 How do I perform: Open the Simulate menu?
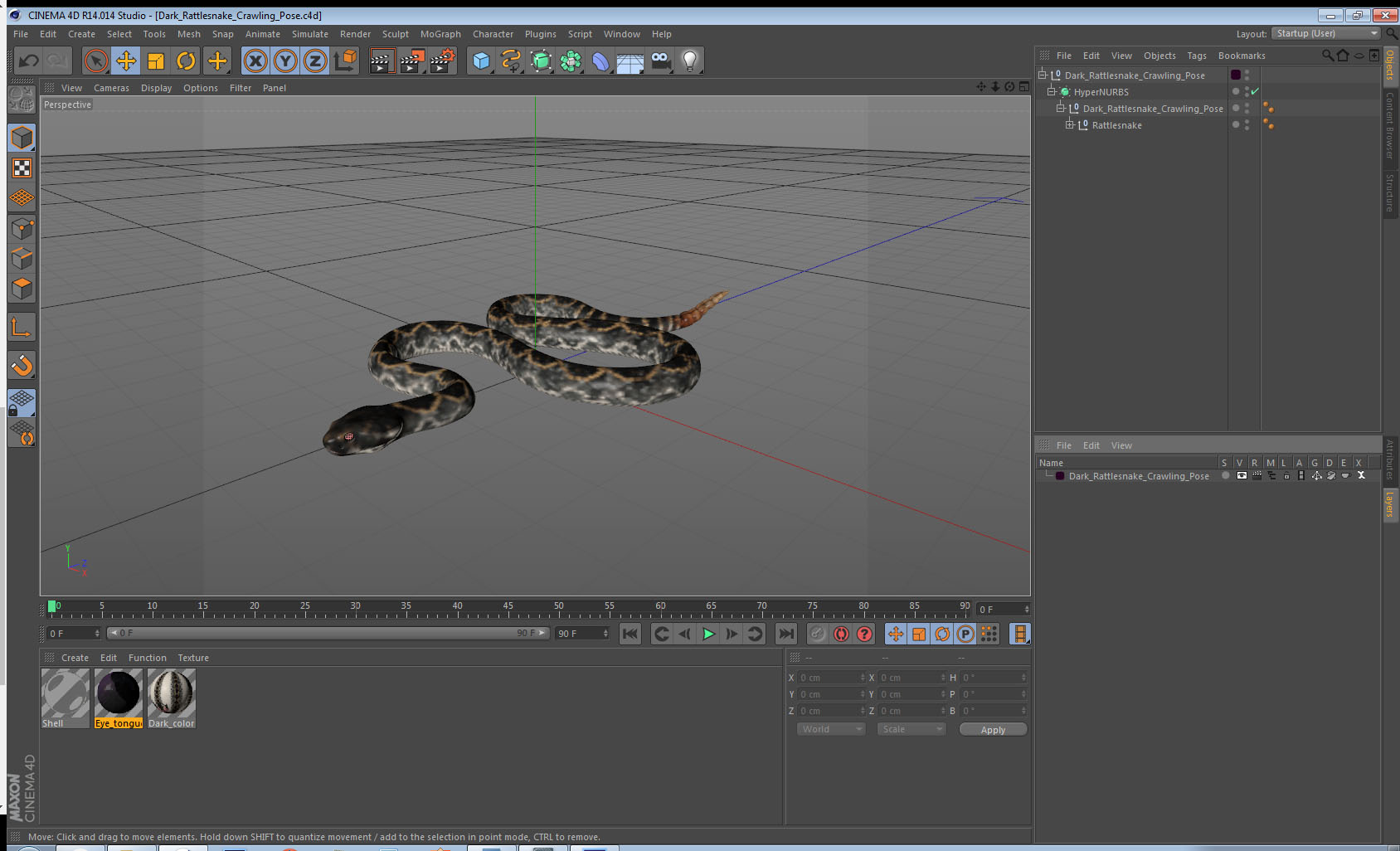tap(310, 34)
